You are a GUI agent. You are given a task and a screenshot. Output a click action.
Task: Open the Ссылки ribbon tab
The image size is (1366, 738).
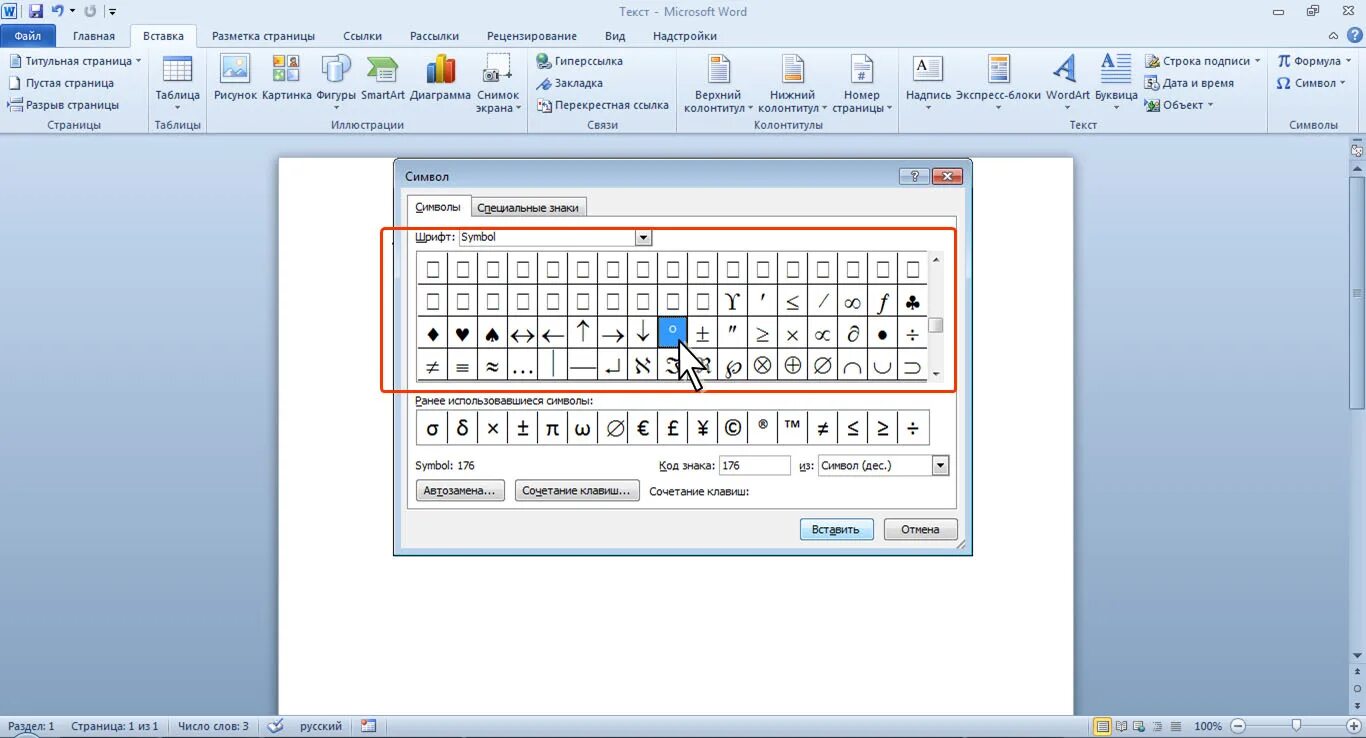click(362, 36)
